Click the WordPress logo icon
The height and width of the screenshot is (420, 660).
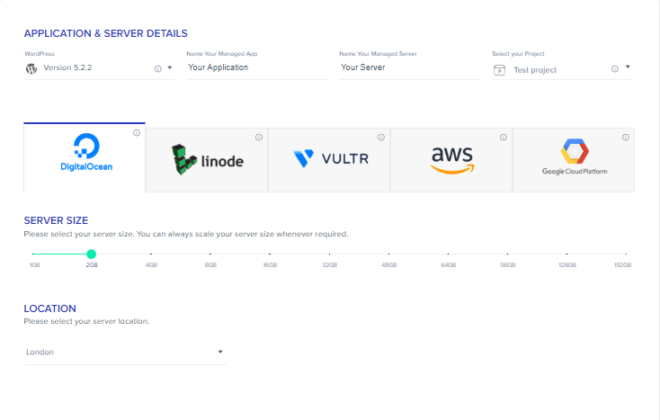click(x=32, y=69)
